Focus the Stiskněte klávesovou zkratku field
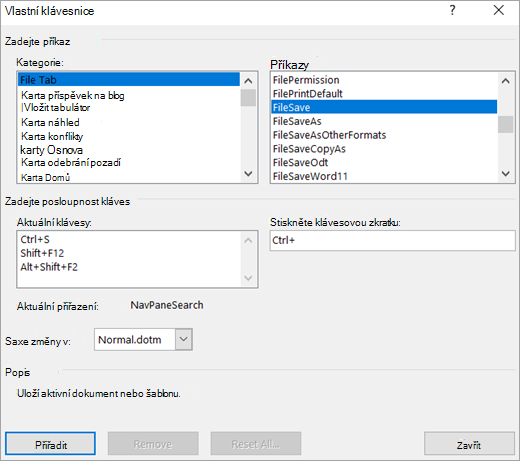The width and height of the screenshot is (520, 461). pos(392,240)
